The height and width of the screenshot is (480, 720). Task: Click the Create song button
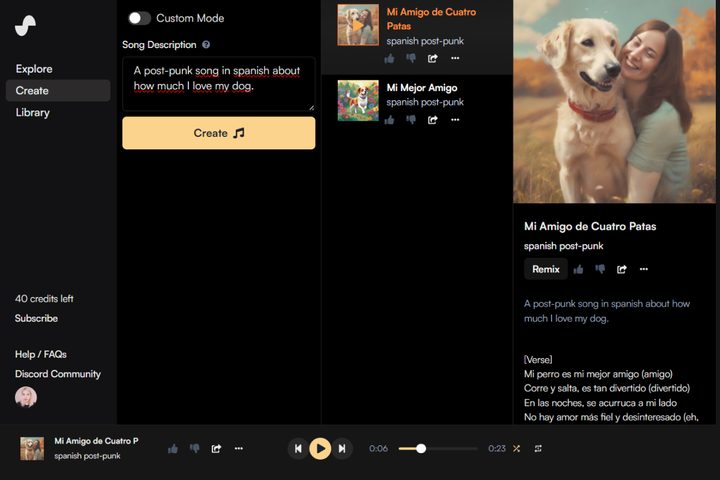tap(218, 133)
